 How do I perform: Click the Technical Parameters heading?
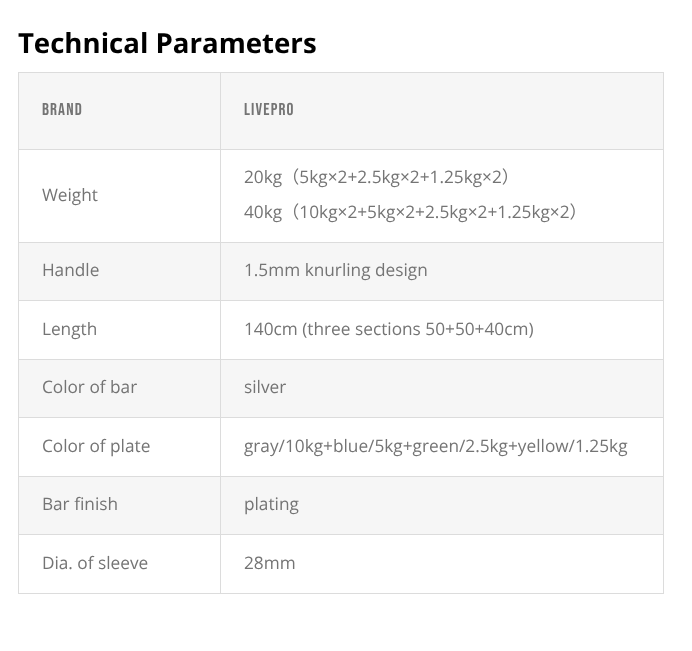pos(167,44)
